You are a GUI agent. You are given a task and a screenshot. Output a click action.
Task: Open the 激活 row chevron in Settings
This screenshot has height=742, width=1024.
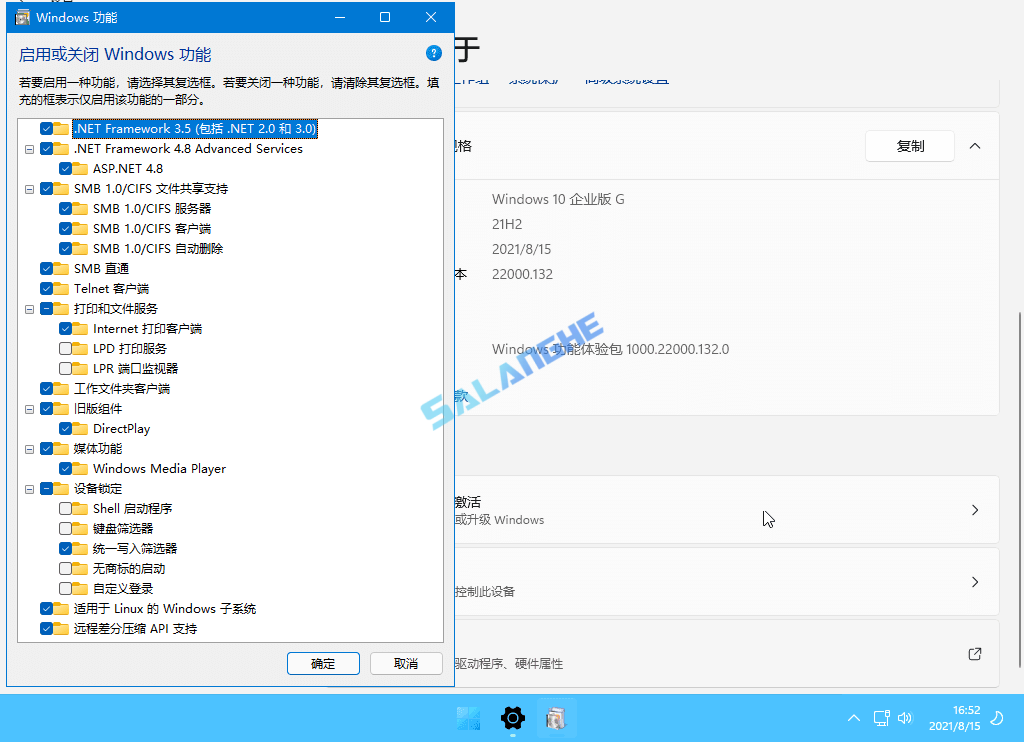(975, 510)
